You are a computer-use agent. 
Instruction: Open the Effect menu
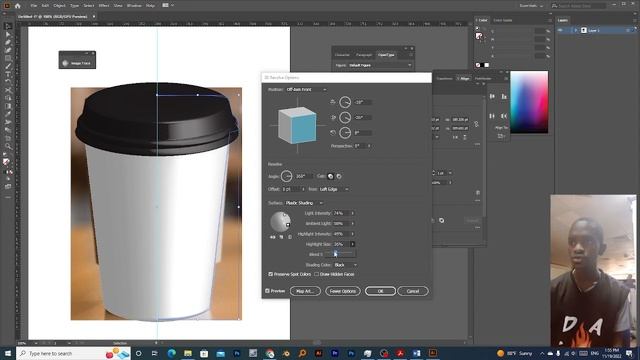click(x=104, y=6)
